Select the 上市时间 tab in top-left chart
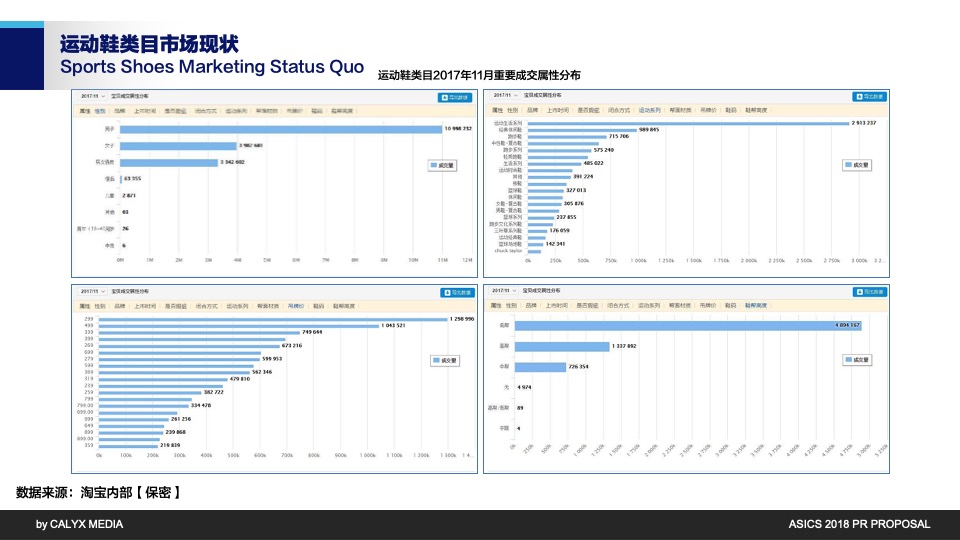Screen dimensions: 960x540 (144, 111)
